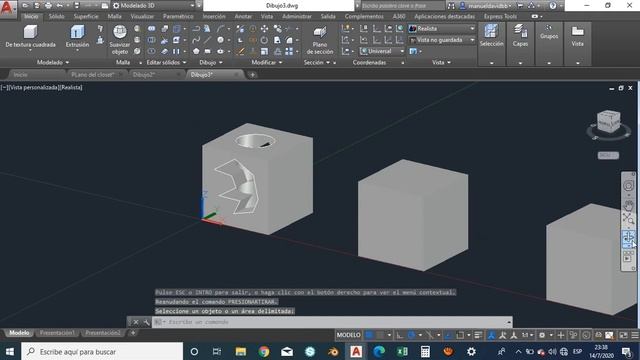Switch to the Sólido ribbon tab
Viewport: 640px width, 360px height.
pyautogui.click(x=57, y=16)
